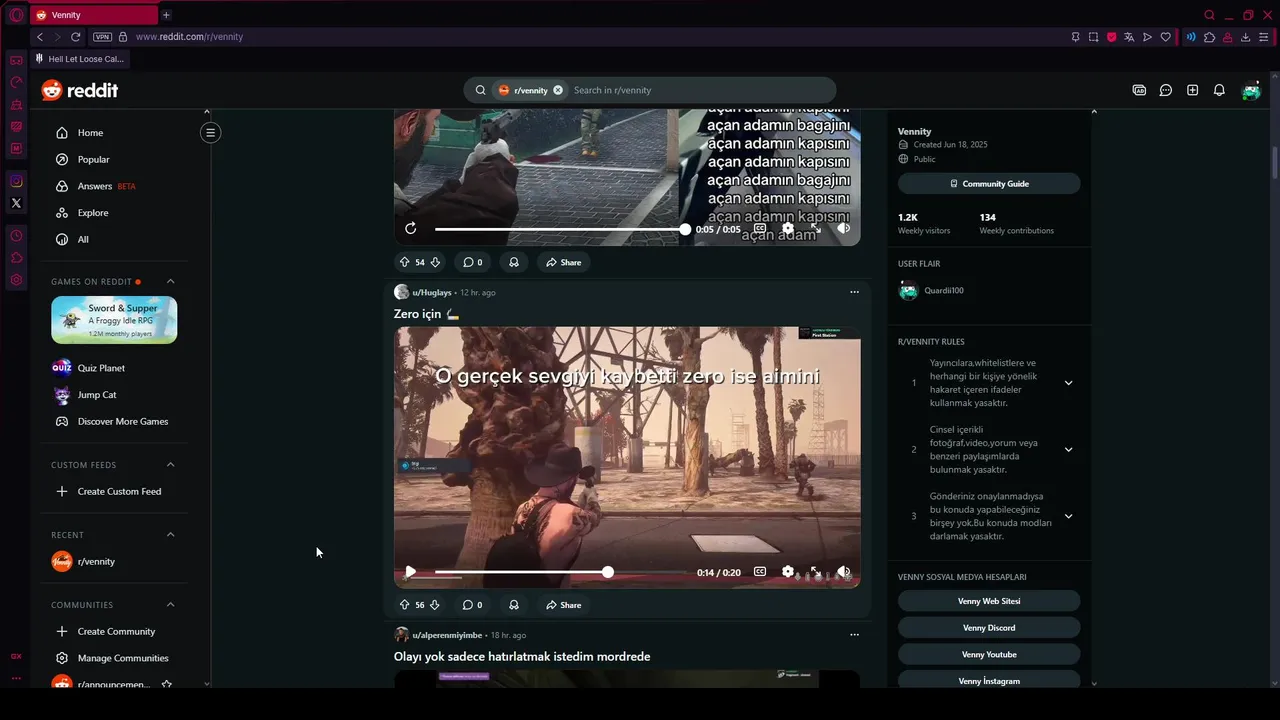Image resolution: width=1280 pixels, height=720 pixels.
Task: Remove the r/vennity search filter
Action: [x=558, y=90]
